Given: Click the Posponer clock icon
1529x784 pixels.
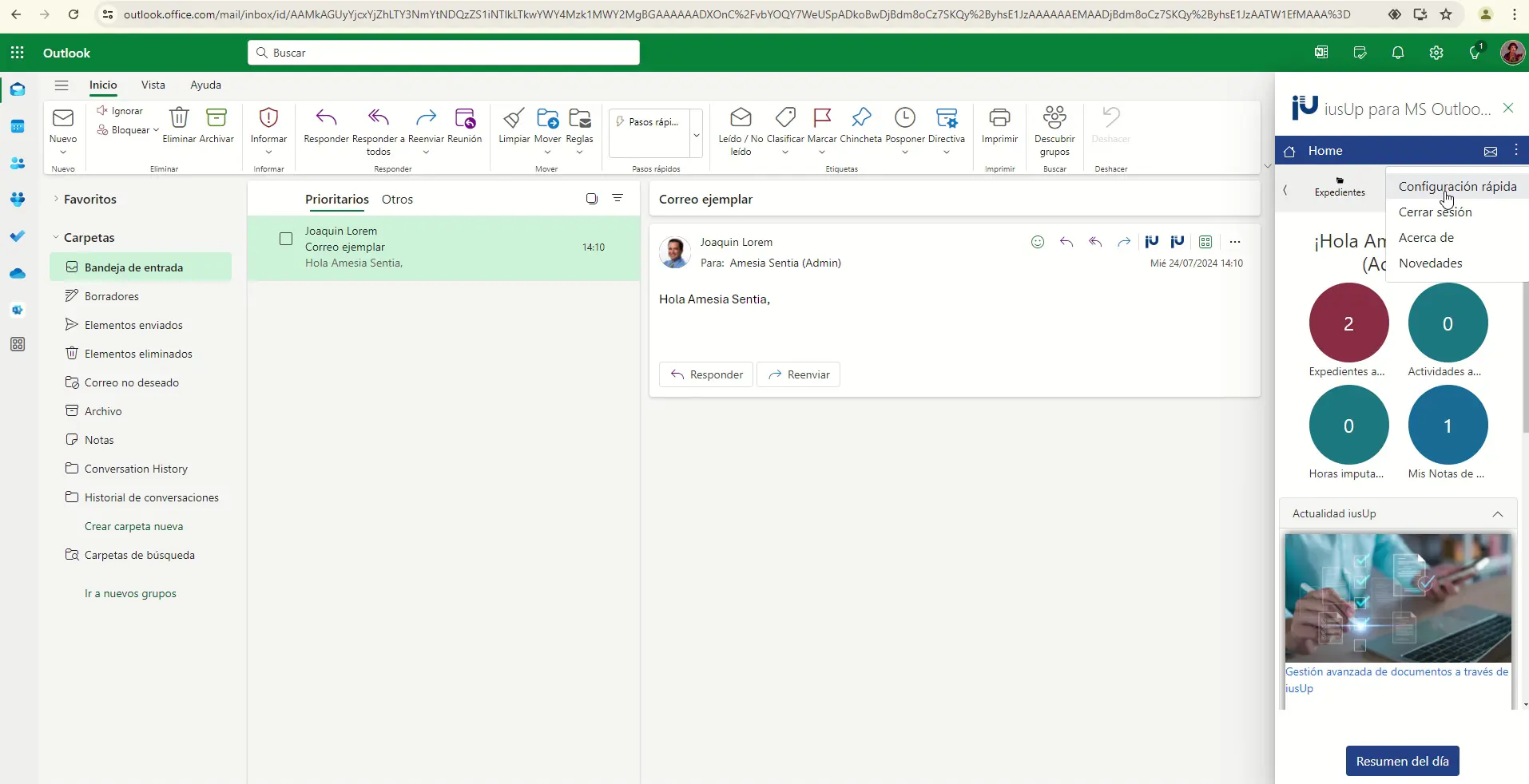Looking at the screenshot, I should click(904, 119).
